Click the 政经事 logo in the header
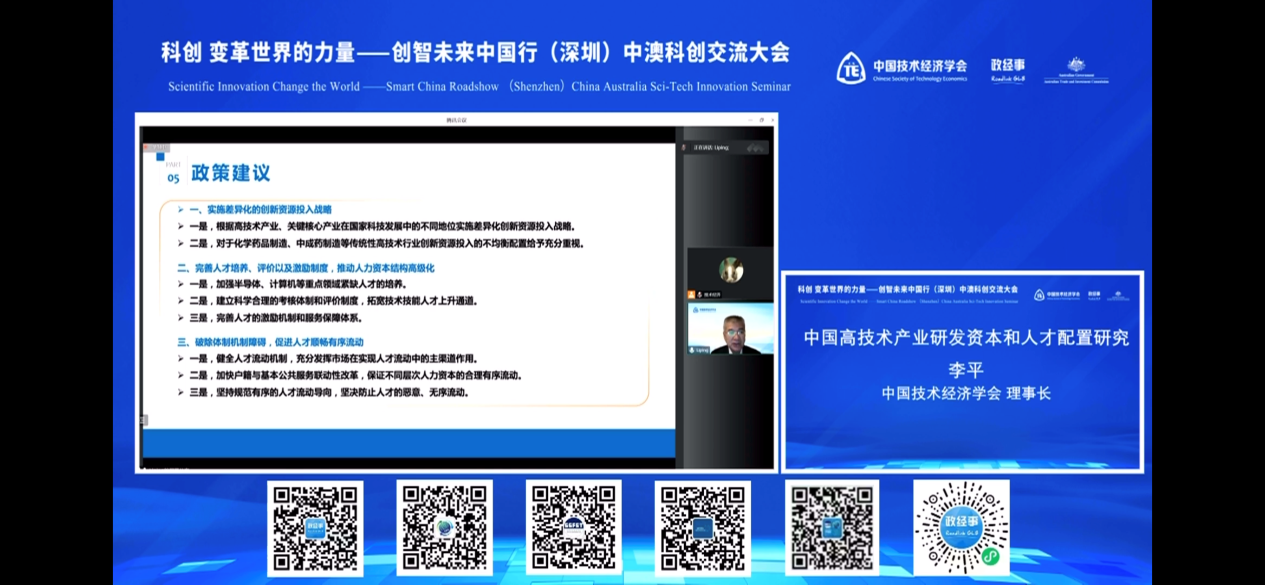 1007,68
